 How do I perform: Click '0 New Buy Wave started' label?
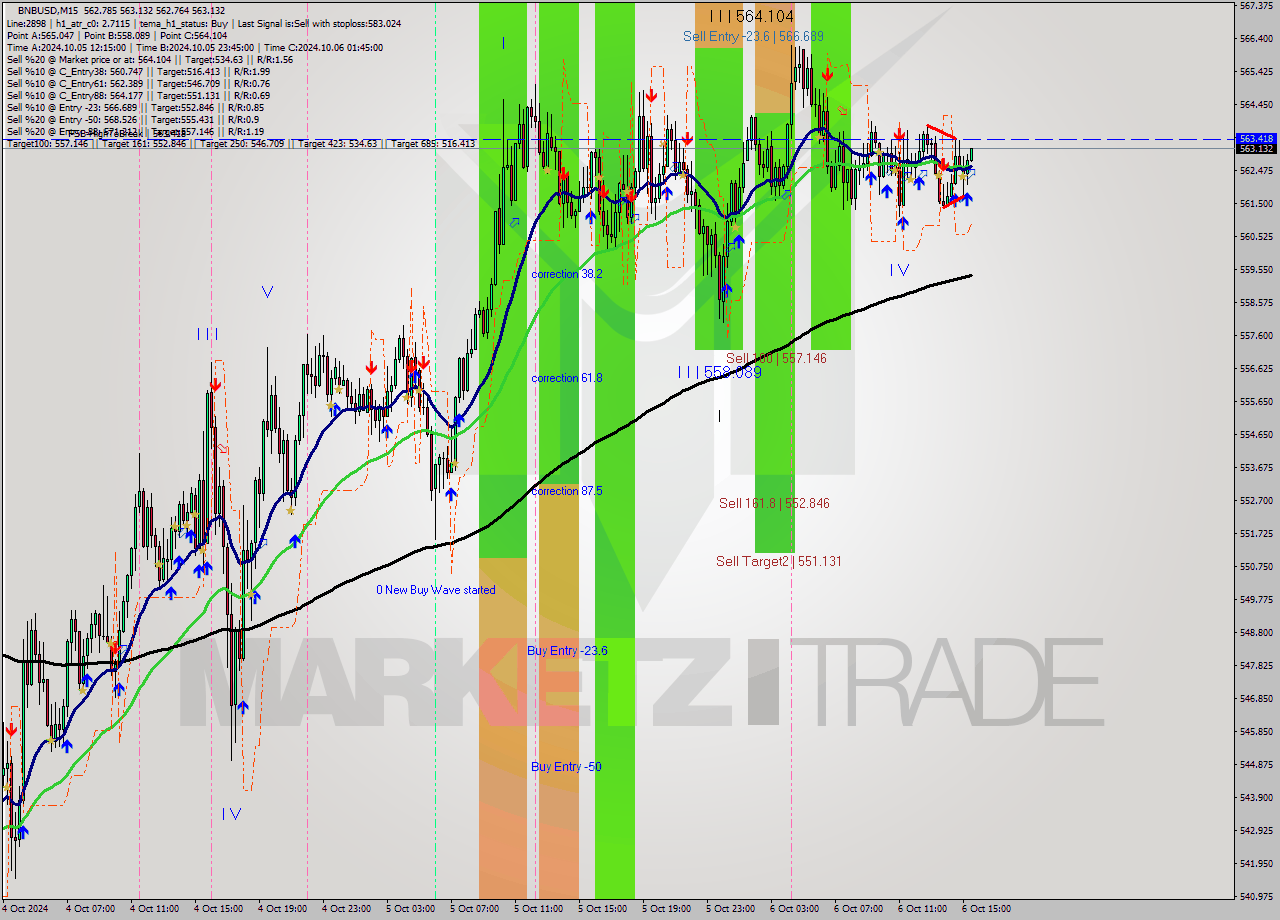(x=436, y=590)
